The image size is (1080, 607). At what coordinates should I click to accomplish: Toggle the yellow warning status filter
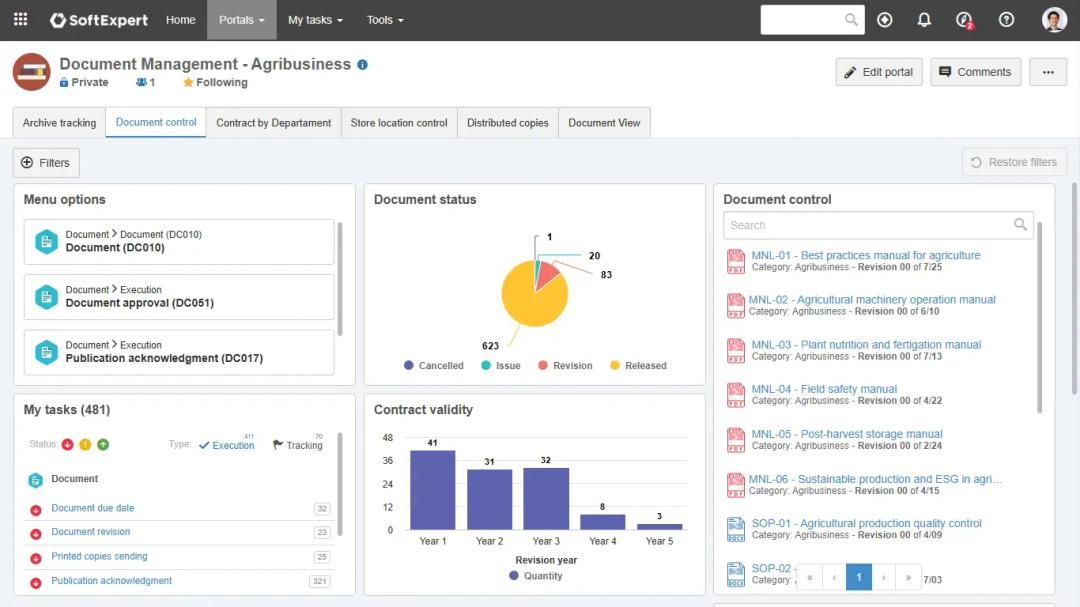pos(85,445)
